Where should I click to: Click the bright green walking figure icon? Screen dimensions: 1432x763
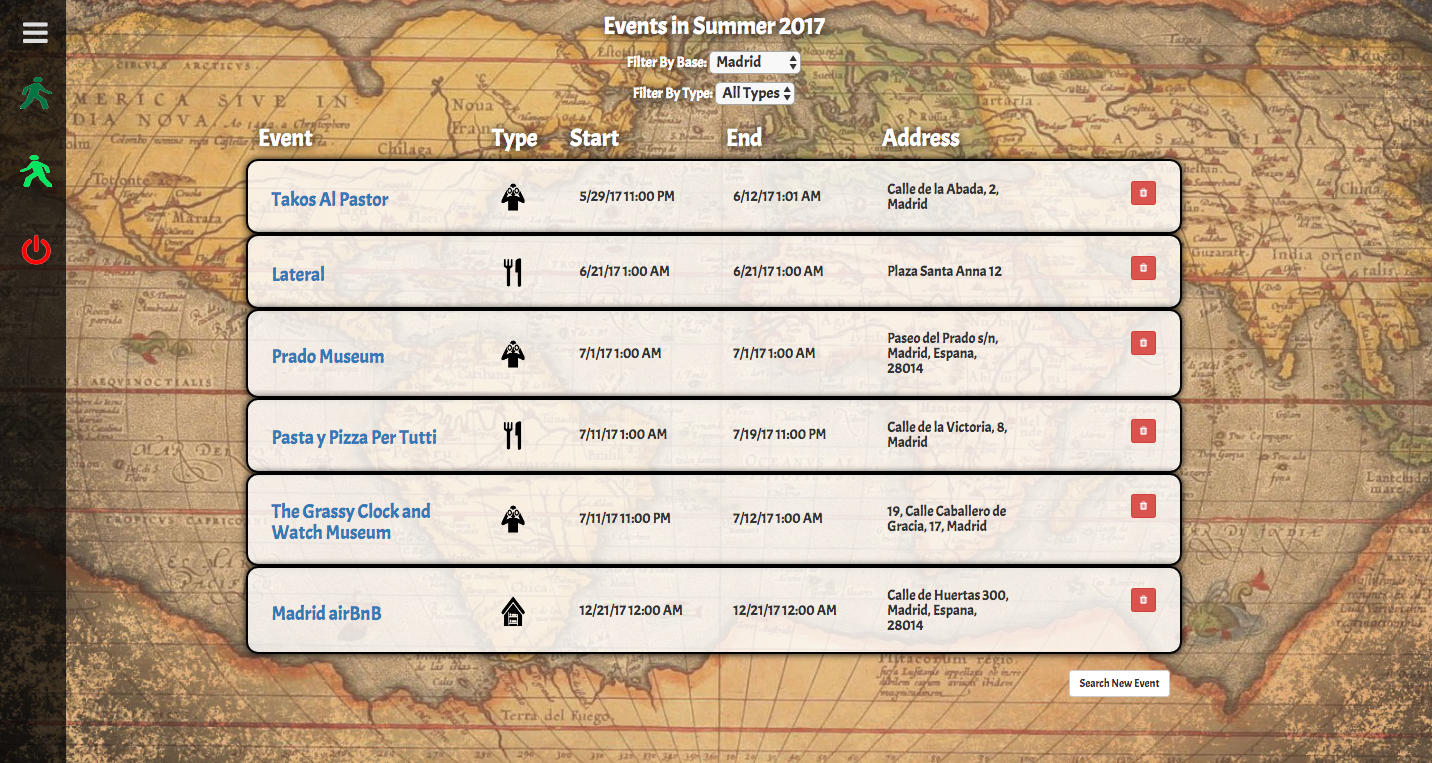[x=36, y=172]
